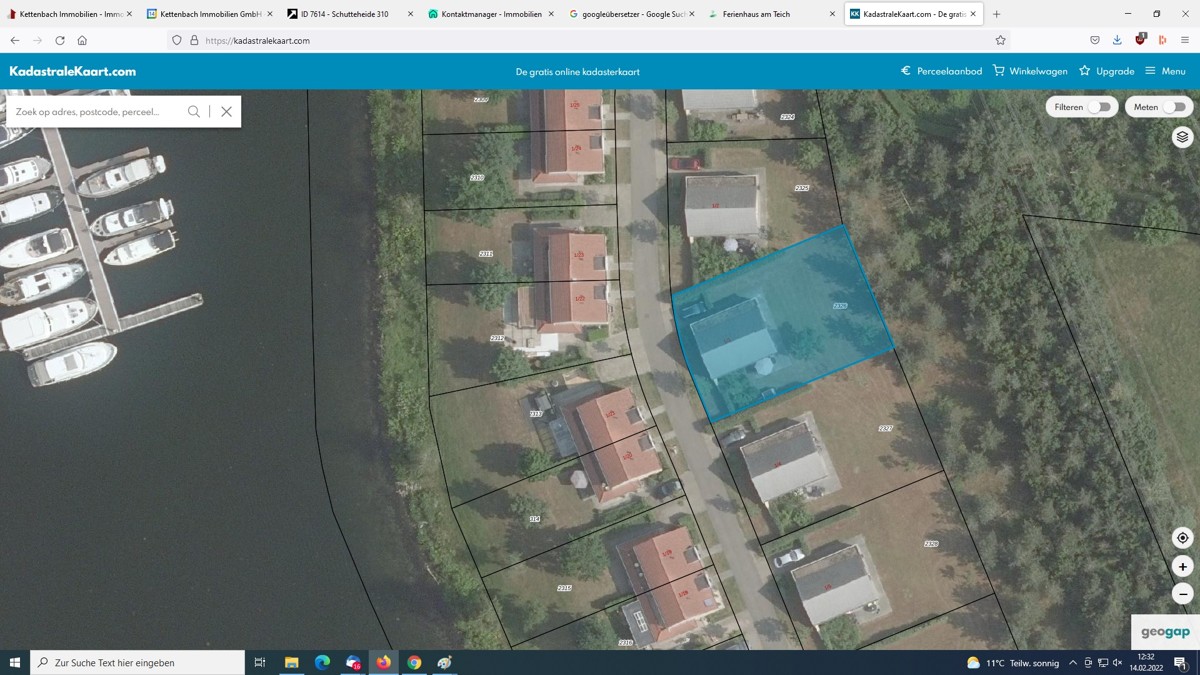Zoom in on the cadastral map
1200x675 pixels.
pyautogui.click(x=1182, y=566)
